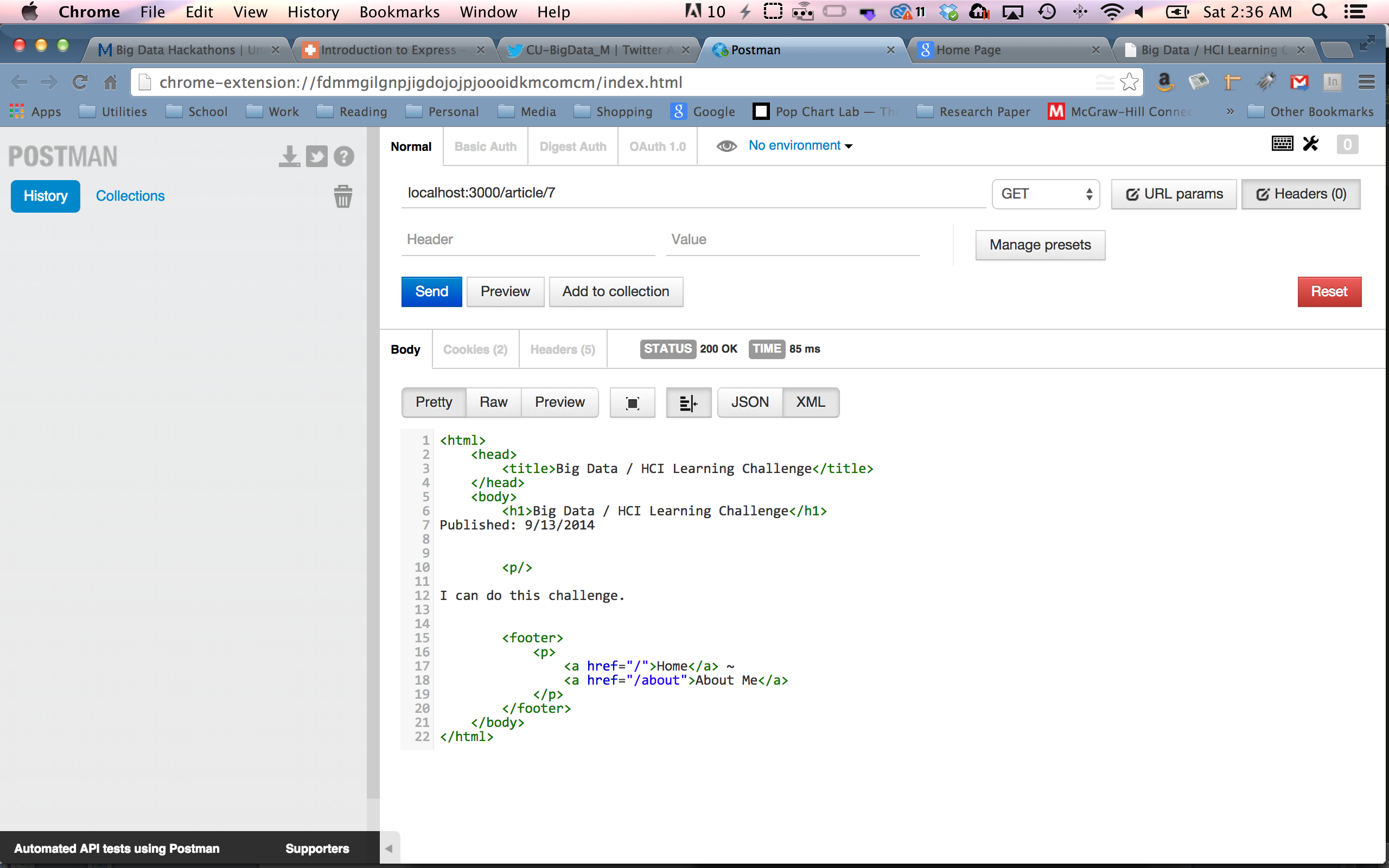
Task: Switch to the Digest Auth tab
Action: (573, 146)
